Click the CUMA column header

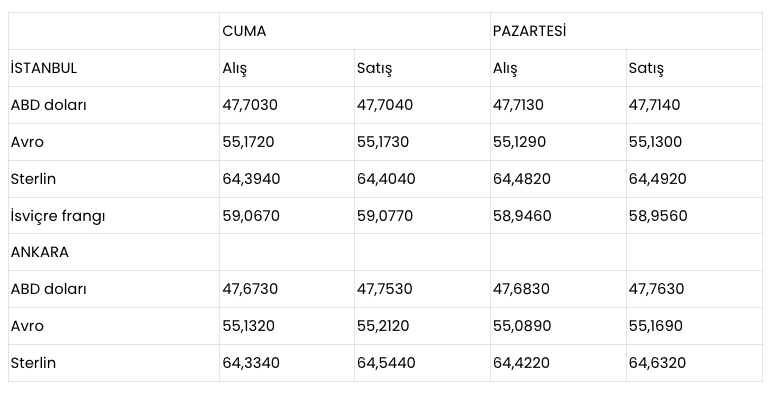pyautogui.click(x=244, y=31)
